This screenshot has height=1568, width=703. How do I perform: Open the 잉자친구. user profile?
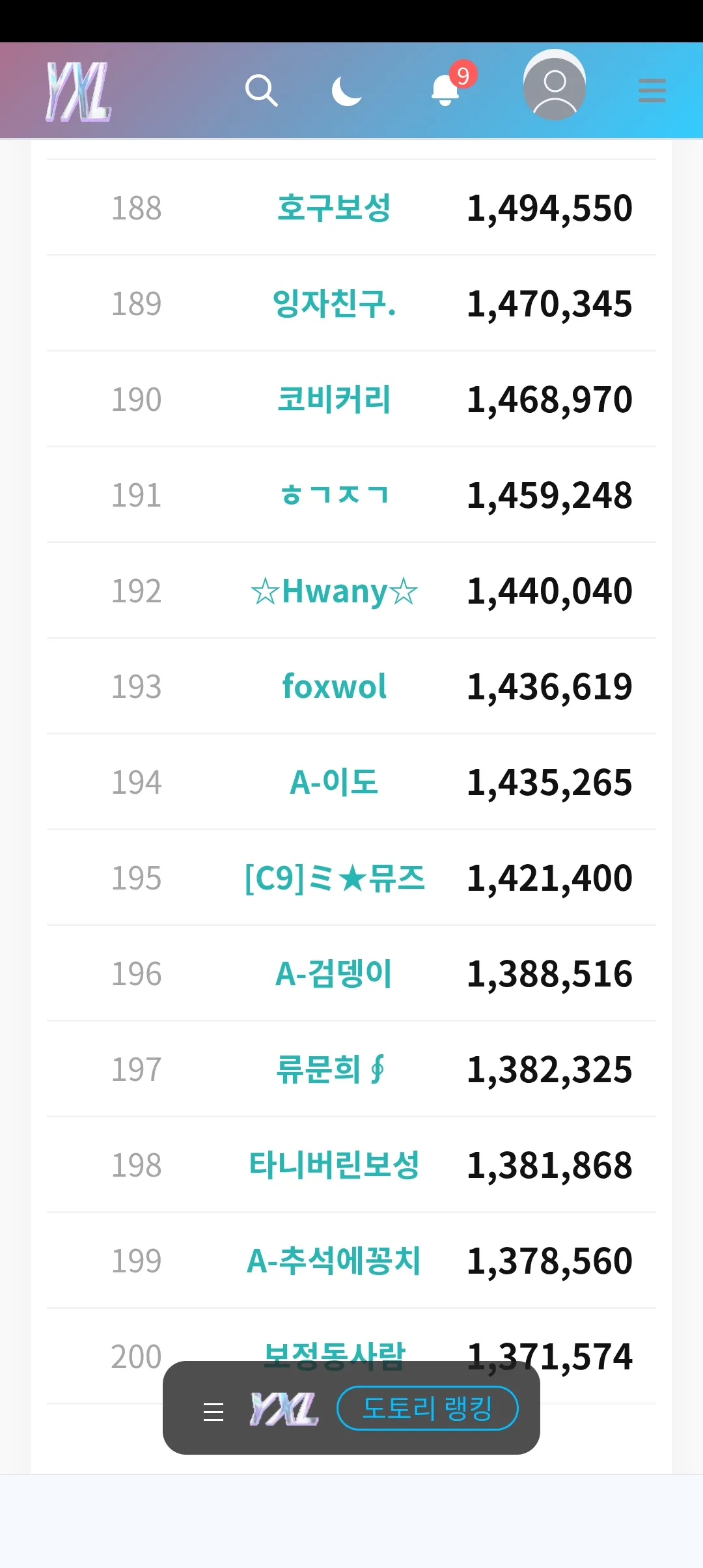pyautogui.click(x=334, y=304)
